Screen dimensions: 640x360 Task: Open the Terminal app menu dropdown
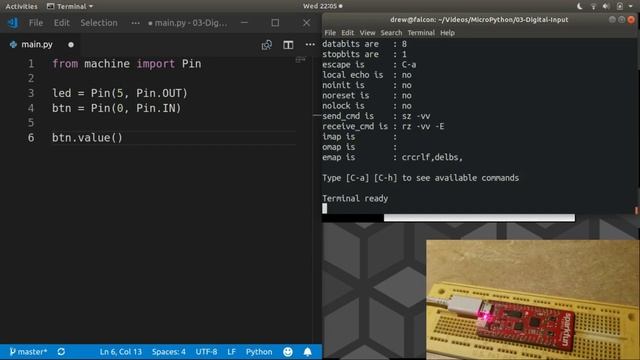tap(70, 6)
